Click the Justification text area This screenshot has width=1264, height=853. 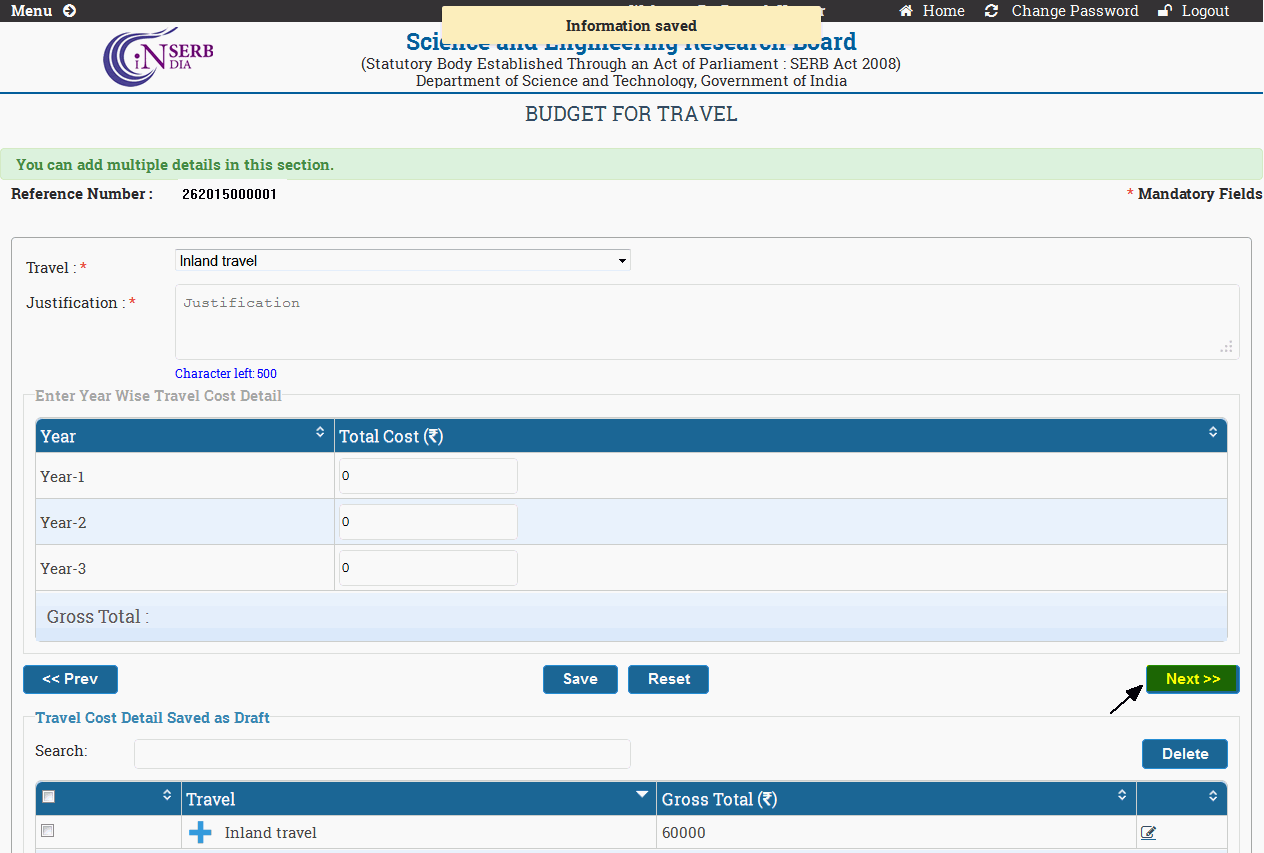pos(706,322)
